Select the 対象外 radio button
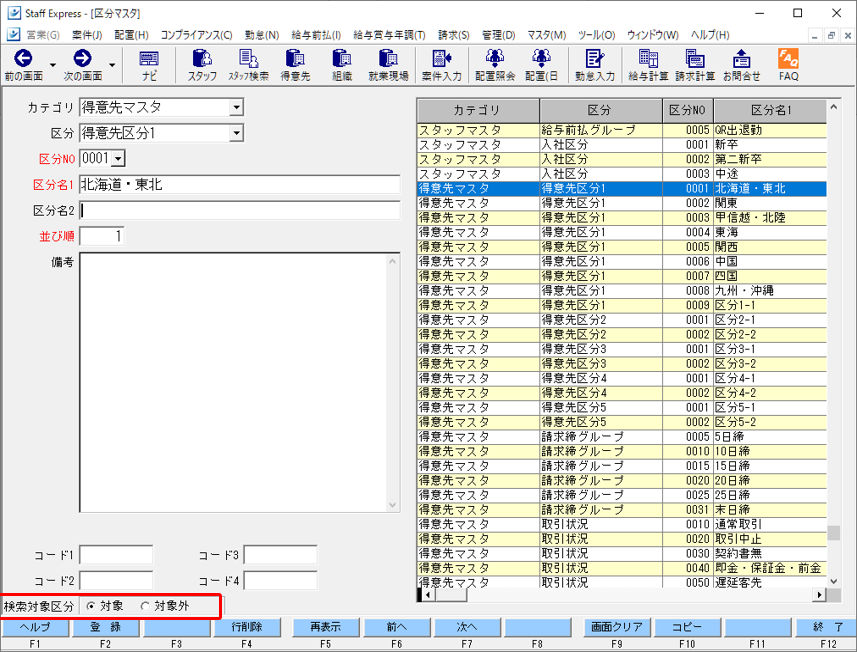The width and height of the screenshot is (857, 652). 145,606
